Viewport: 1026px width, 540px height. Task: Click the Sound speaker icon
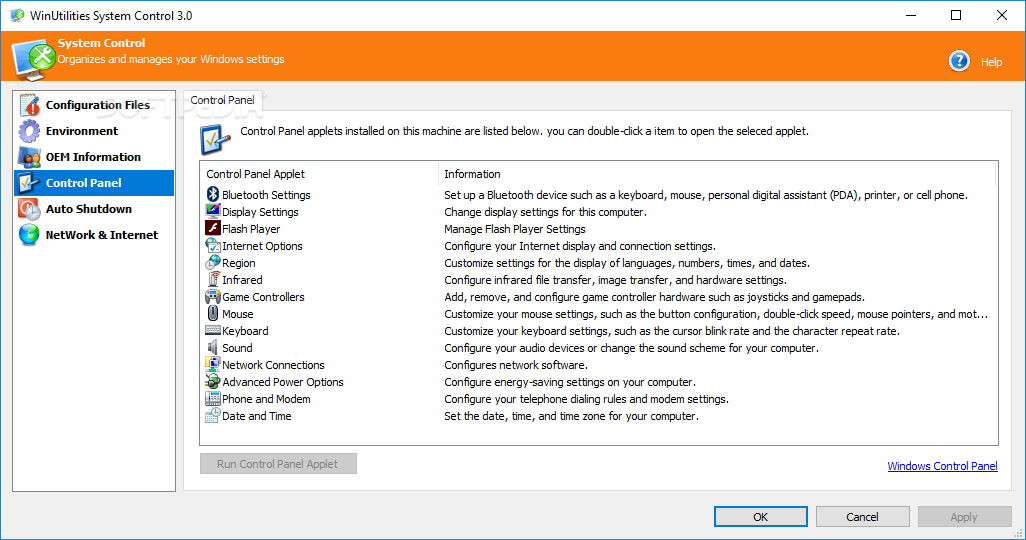213,348
